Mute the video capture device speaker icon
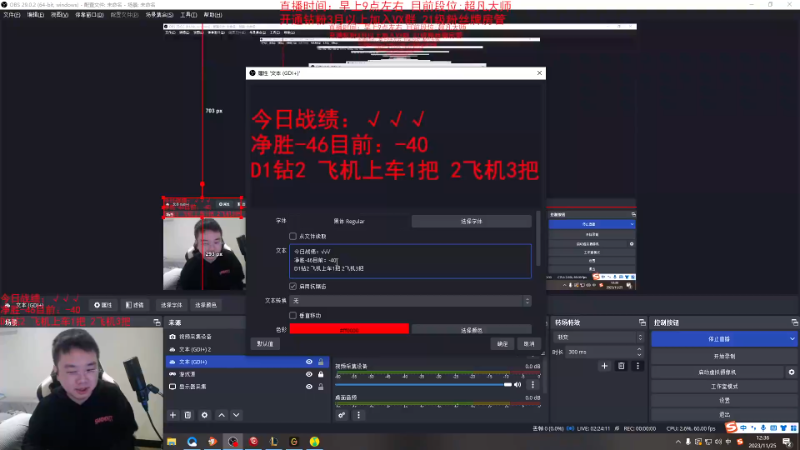This screenshot has height=450, width=800. tap(518, 385)
